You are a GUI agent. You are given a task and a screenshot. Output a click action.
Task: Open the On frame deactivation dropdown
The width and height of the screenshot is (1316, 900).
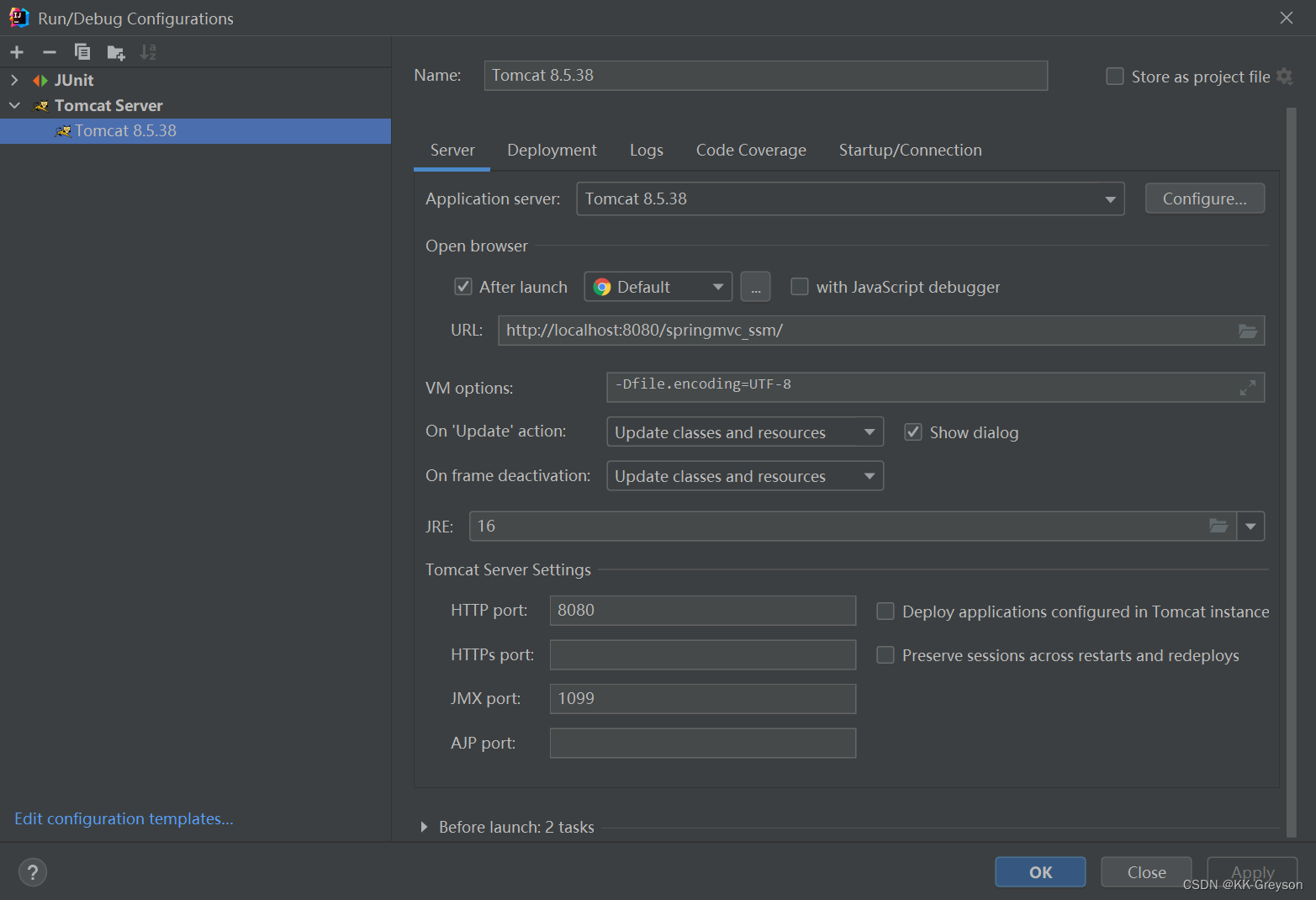(745, 476)
